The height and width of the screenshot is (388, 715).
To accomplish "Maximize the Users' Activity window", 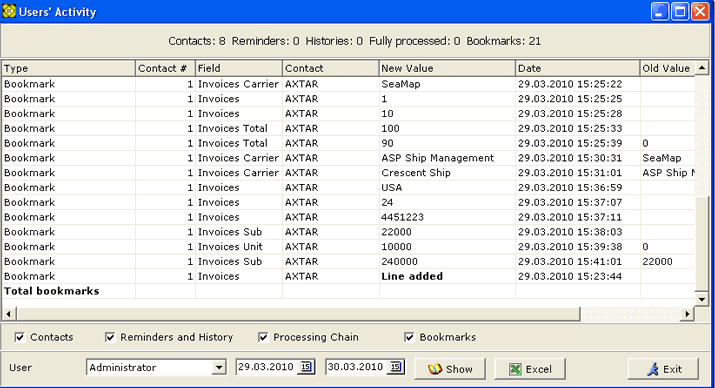I will [680, 11].
